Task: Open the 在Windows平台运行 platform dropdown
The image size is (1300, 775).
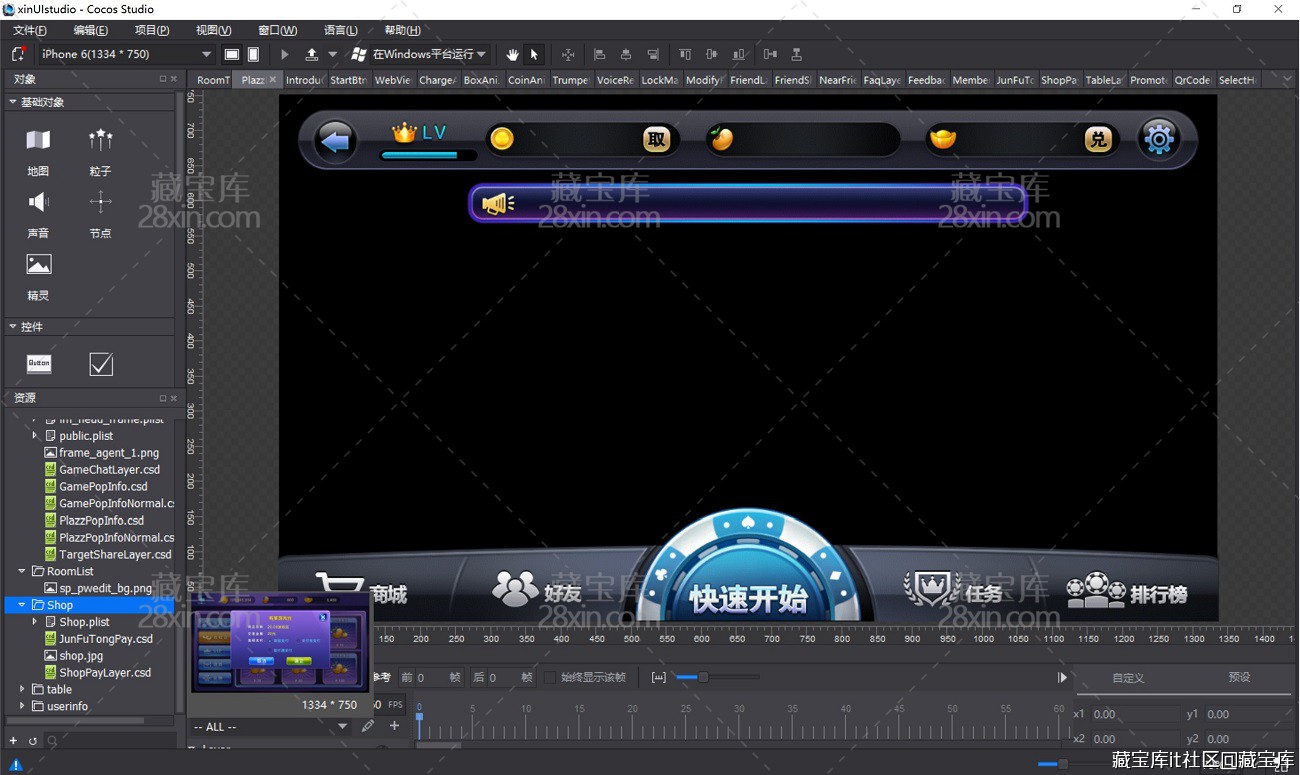Action: pos(420,54)
